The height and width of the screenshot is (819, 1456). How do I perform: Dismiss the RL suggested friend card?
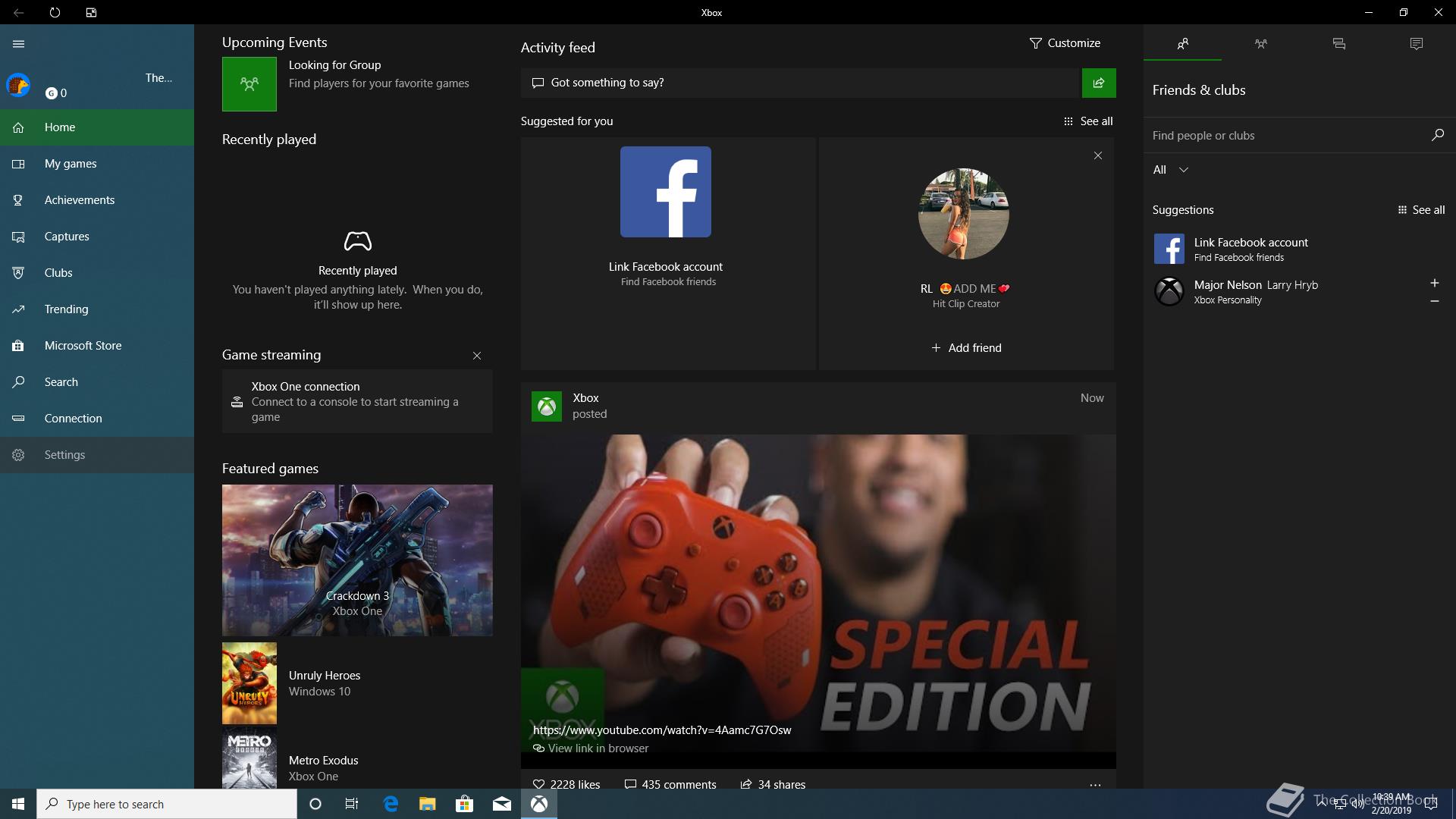(1098, 155)
